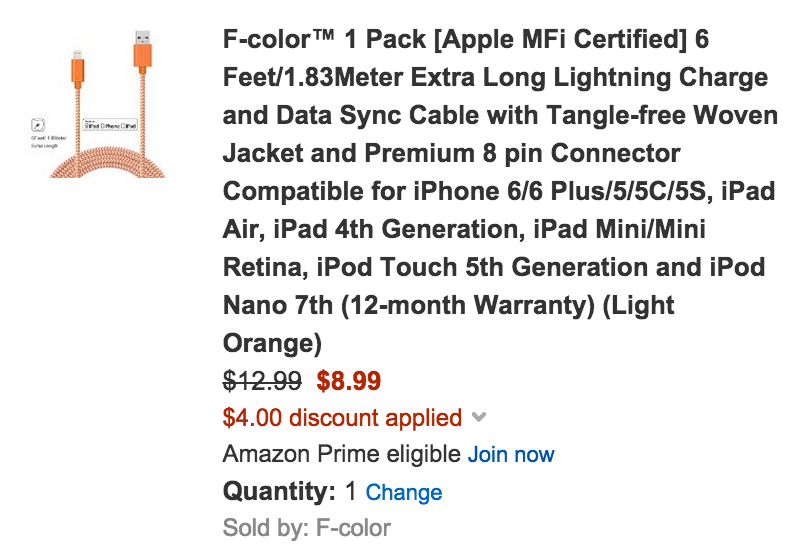This screenshot has width=788, height=554.
Task: Click the Sold by: F-color text
Action: 307,528
